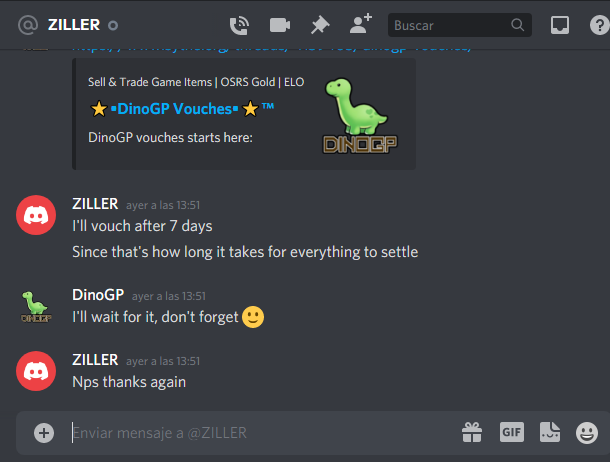The image size is (610, 462).
Task: Click the DinoGP dinosaur embed thumbnail
Action: tap(360, 116)
